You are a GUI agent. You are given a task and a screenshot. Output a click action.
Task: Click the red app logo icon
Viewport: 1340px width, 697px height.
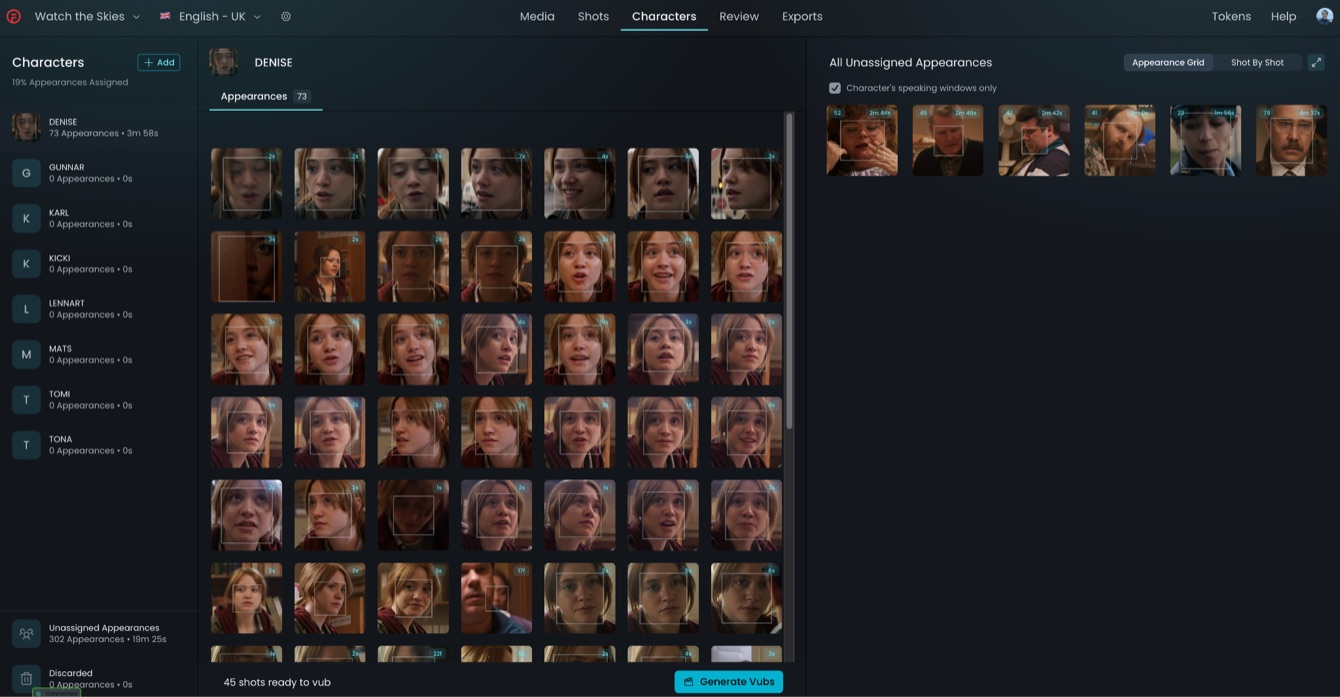[13, 16]
